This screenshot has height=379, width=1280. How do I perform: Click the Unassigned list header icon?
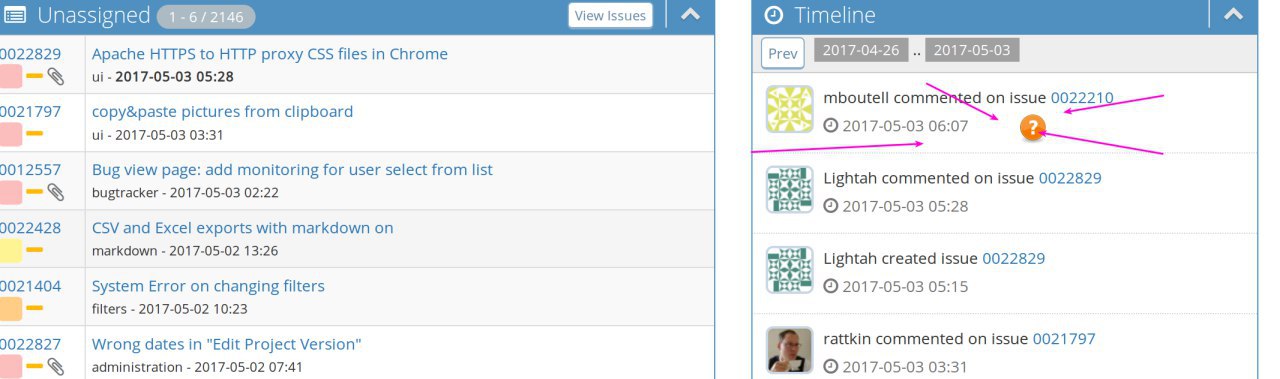coord(15,15)
